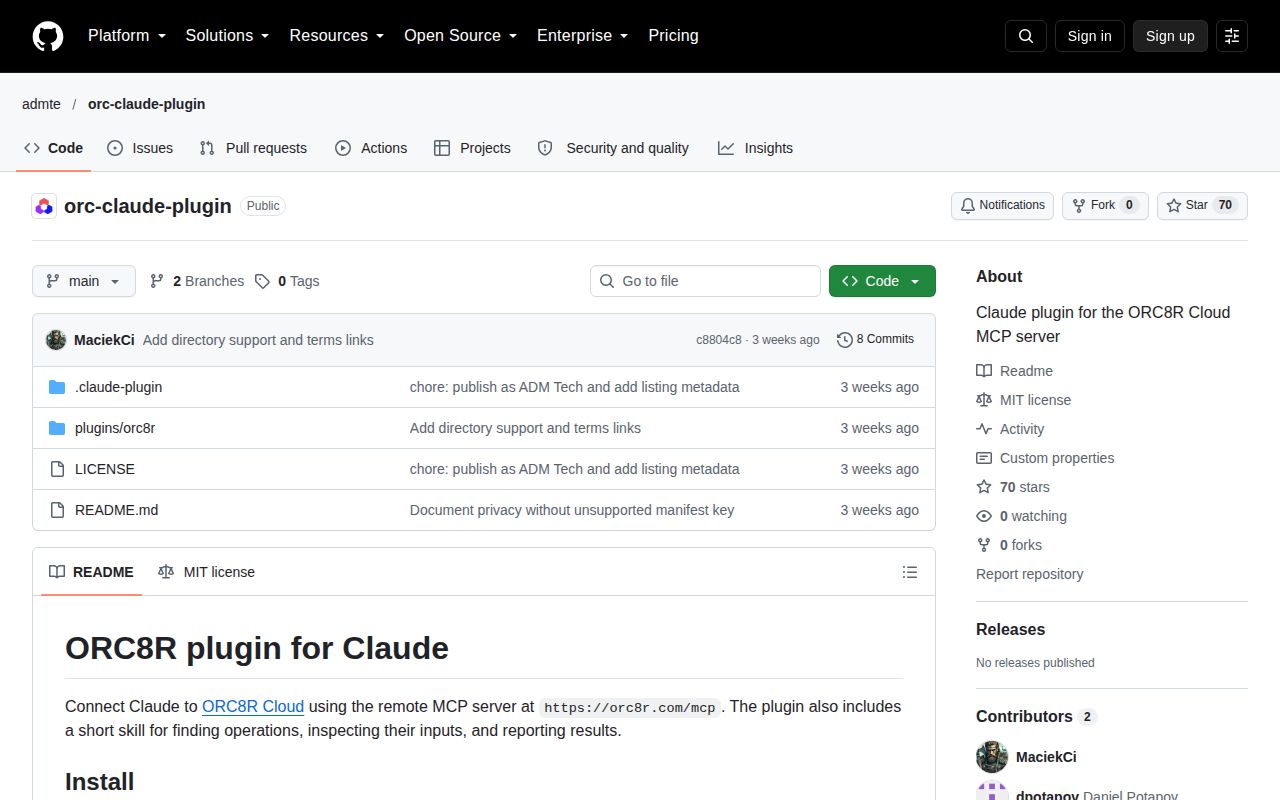1280x800 pixels.
Task: Click MaciekCi avatar under Contributors
Action: click(992, 757)
